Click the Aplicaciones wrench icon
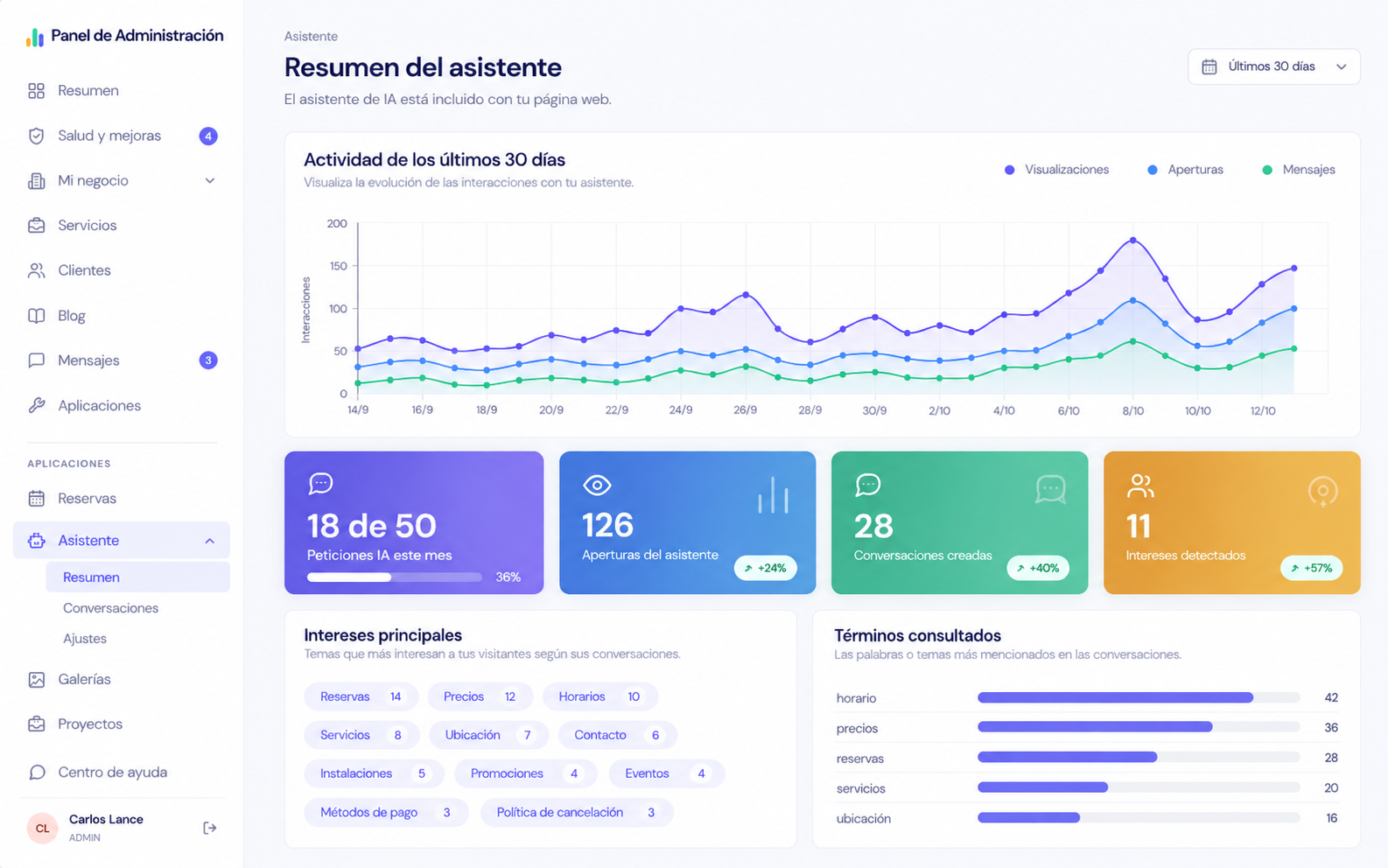The width and height of the screenshot is (1388, 868). (x=36, y=405)
